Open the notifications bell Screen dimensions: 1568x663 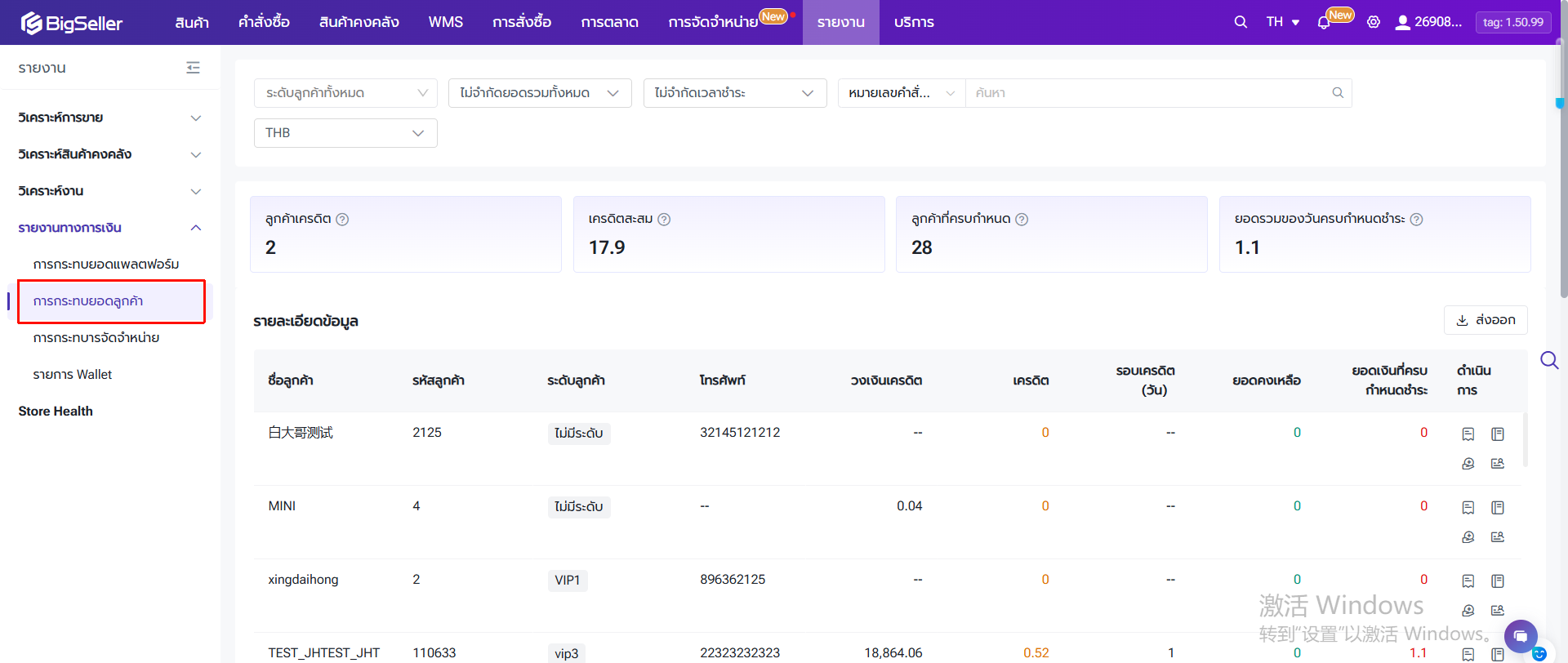[x=1324, y=23]
